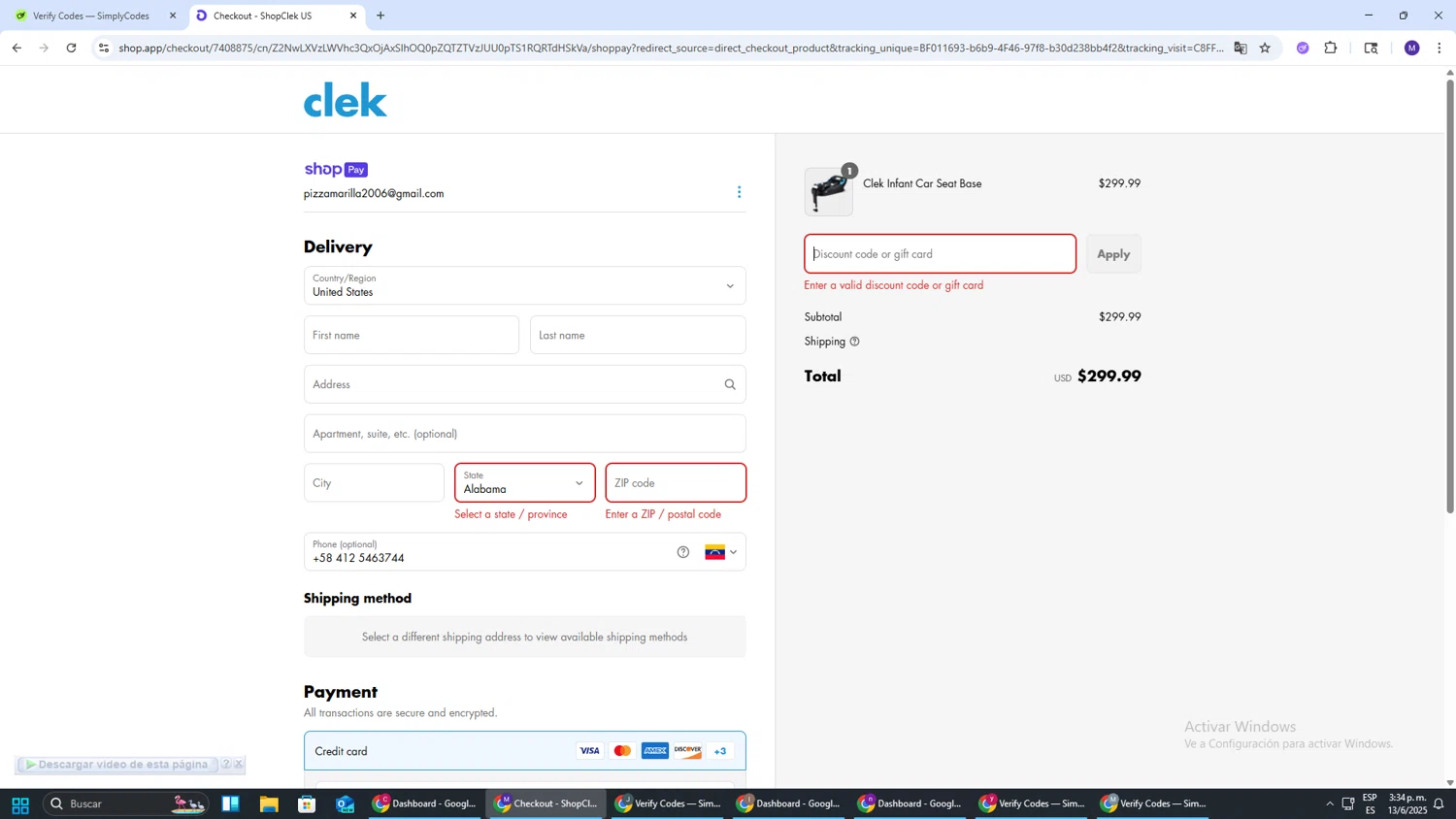Click the translate page icon

pyautogui.click(x=1241, y=48)
